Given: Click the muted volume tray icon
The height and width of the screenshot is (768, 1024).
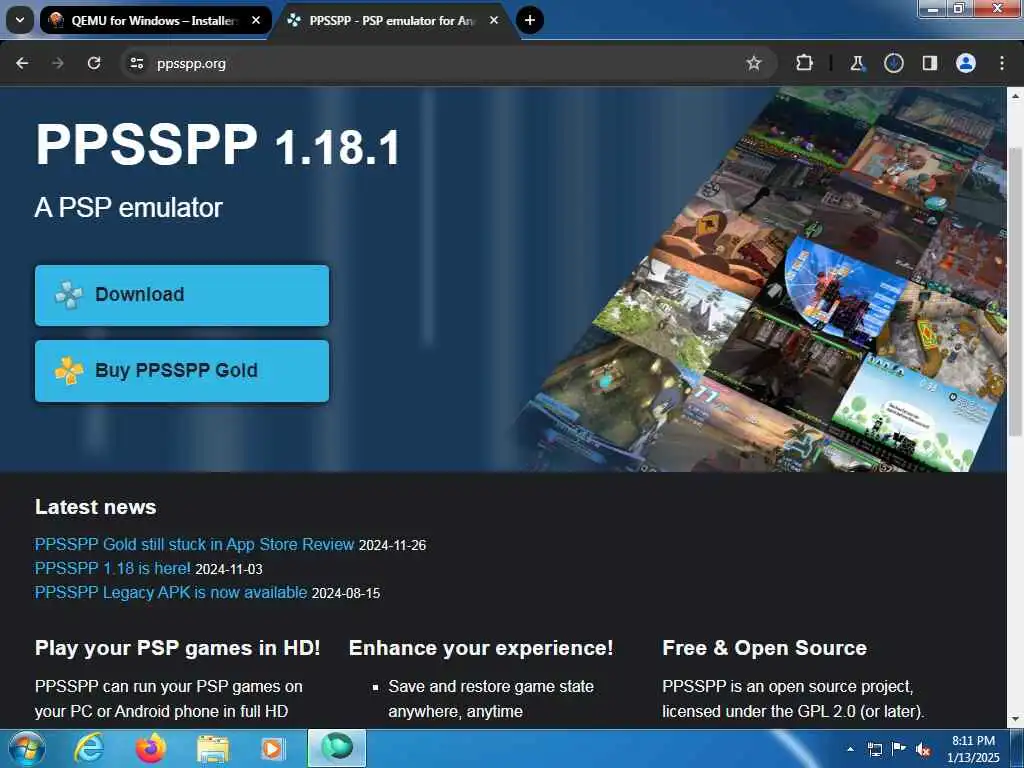Looking at the screenshot, I should pos(923,749).
